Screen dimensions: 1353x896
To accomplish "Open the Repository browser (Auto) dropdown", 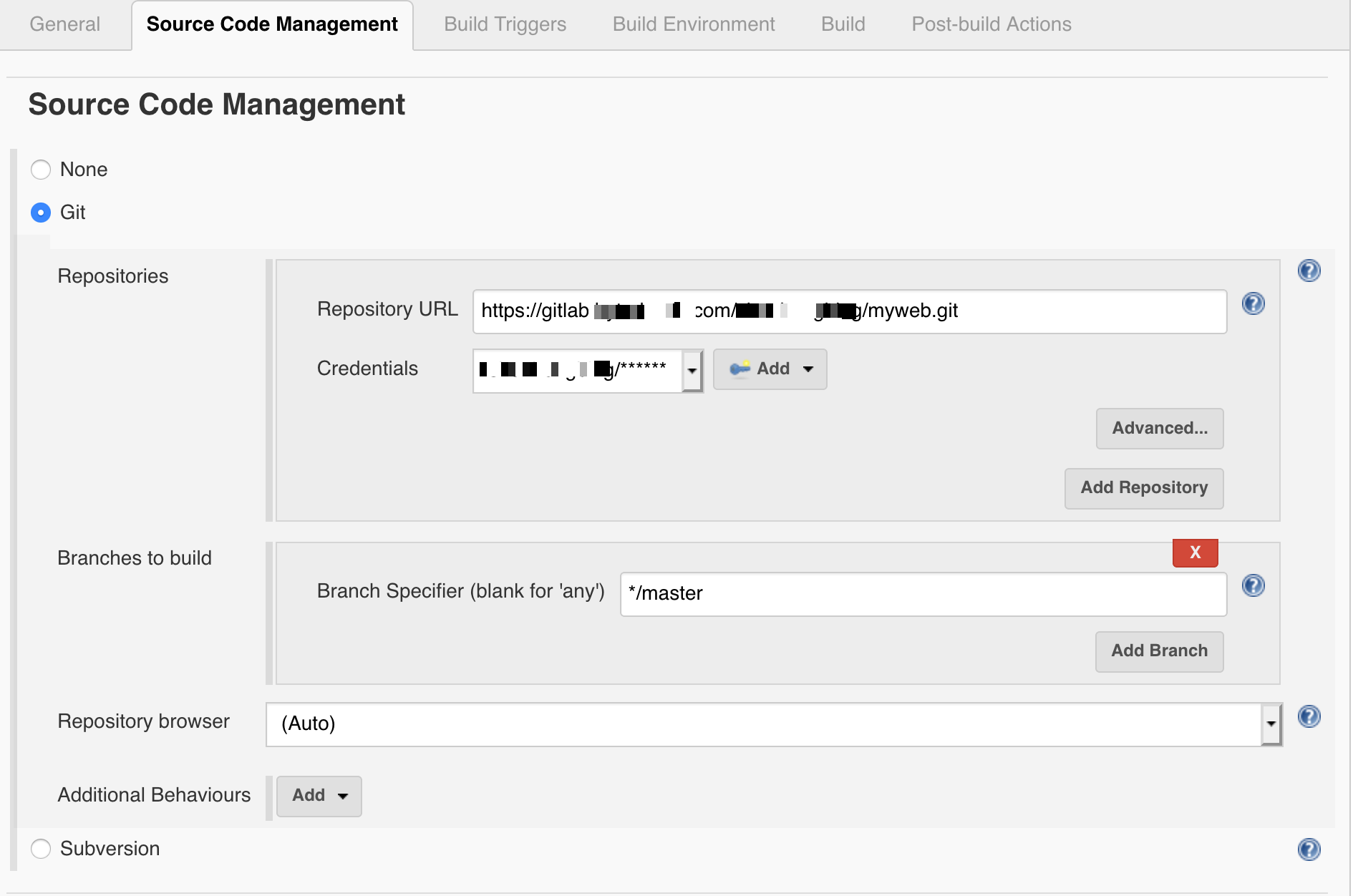I will coord(1271,724).
